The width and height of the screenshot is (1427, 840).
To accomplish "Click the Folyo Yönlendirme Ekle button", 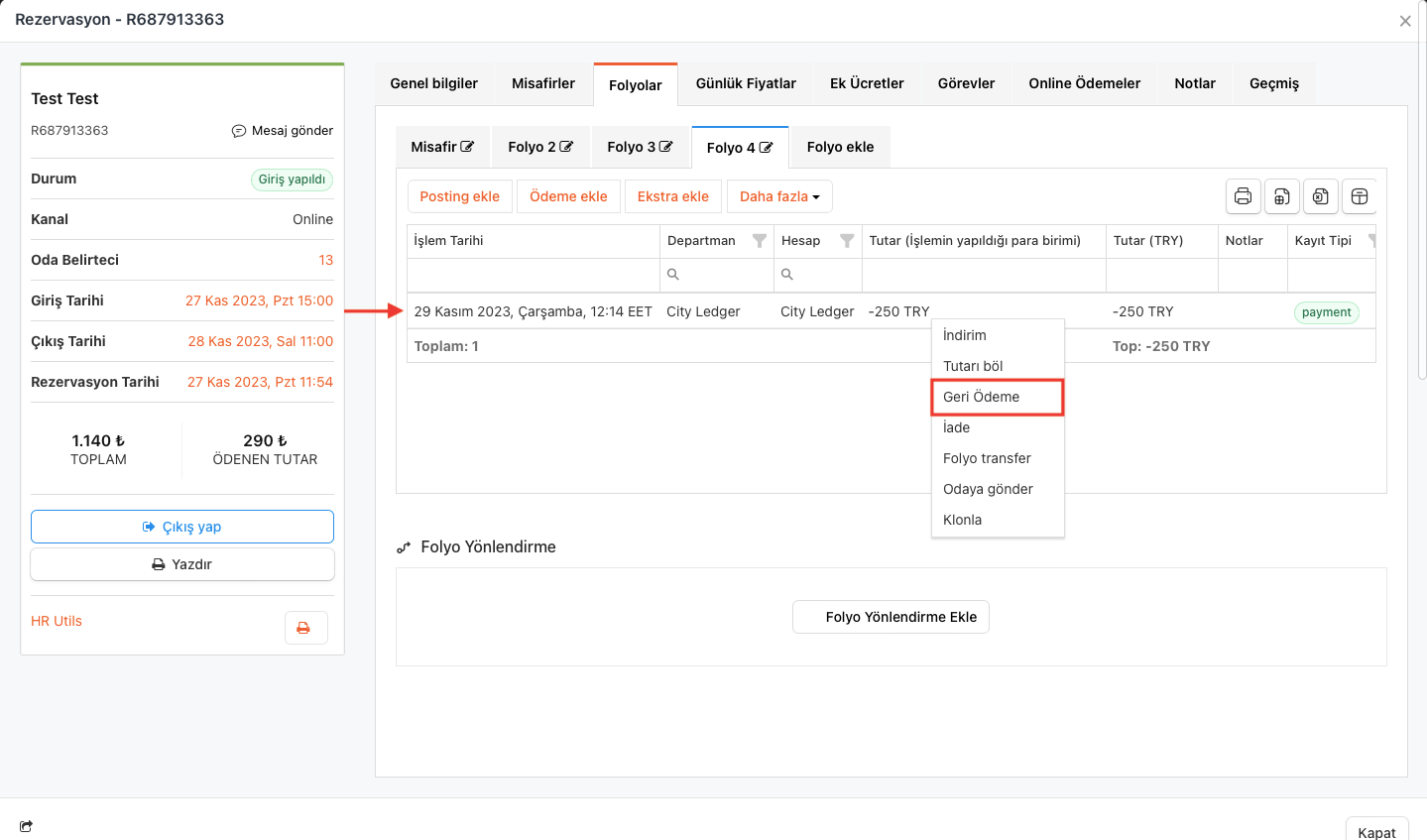I will (891, 617).
